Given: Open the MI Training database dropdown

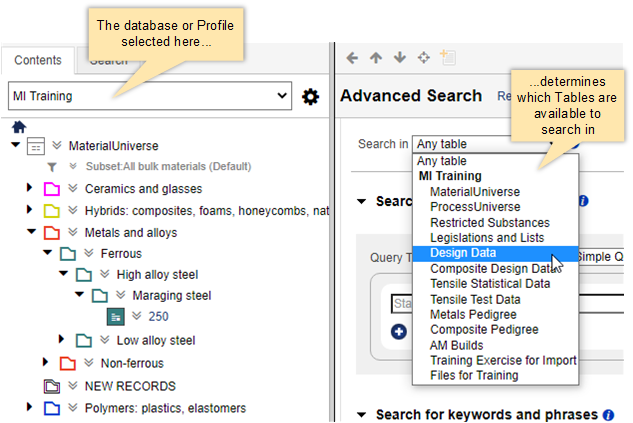Looking at the screenshot, I should pyautogui.click(x=148, y=97).
